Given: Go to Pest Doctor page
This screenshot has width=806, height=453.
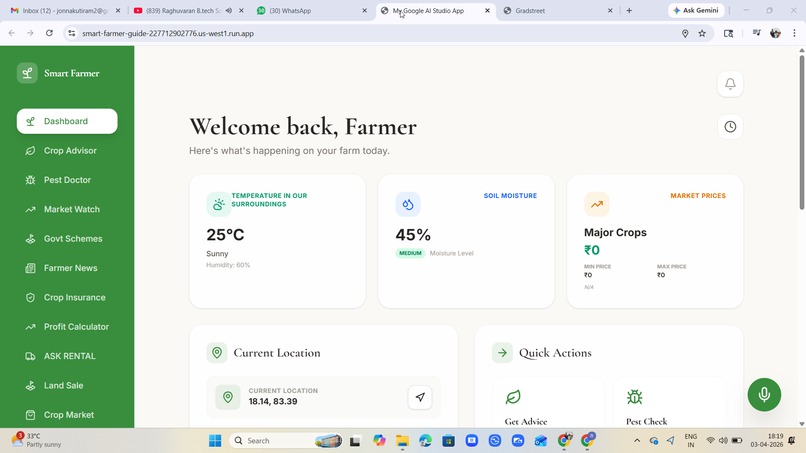Looking at the screenshot, I should [67, 180].
